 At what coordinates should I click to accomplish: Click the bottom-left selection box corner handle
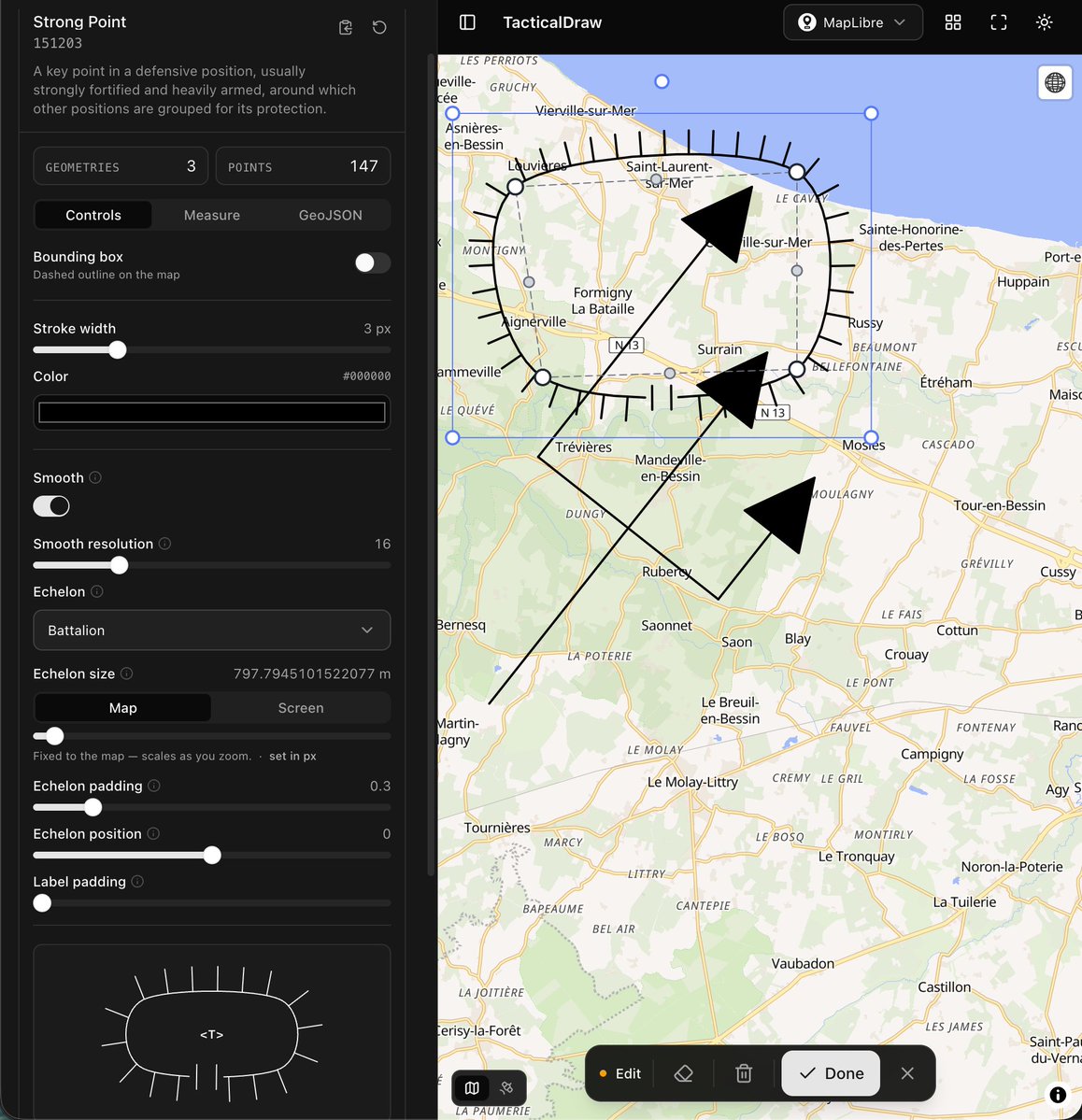(x=452, y=438)
